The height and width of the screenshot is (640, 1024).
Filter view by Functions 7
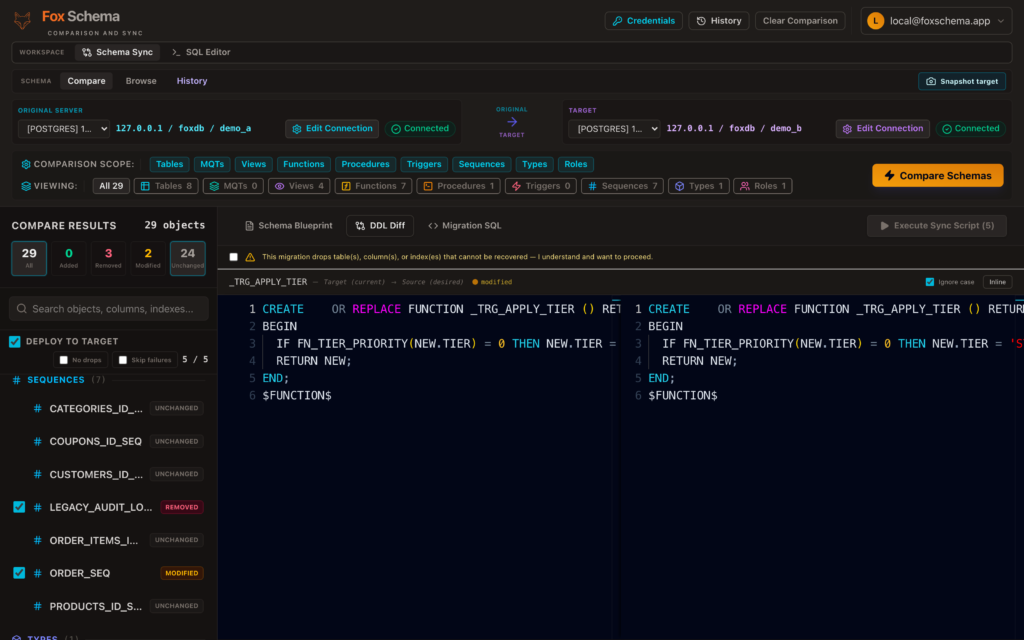pyautogui.click(x=374, y=186)
